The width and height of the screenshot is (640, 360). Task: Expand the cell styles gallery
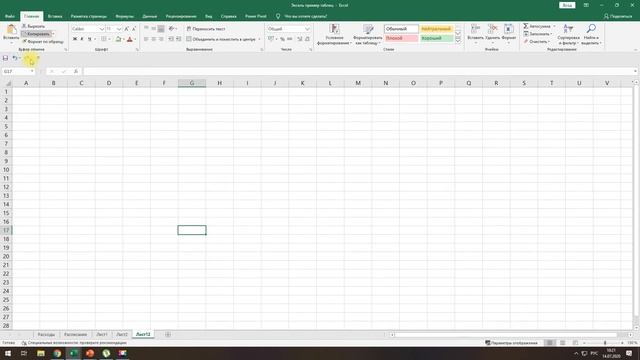pos(458,40)
